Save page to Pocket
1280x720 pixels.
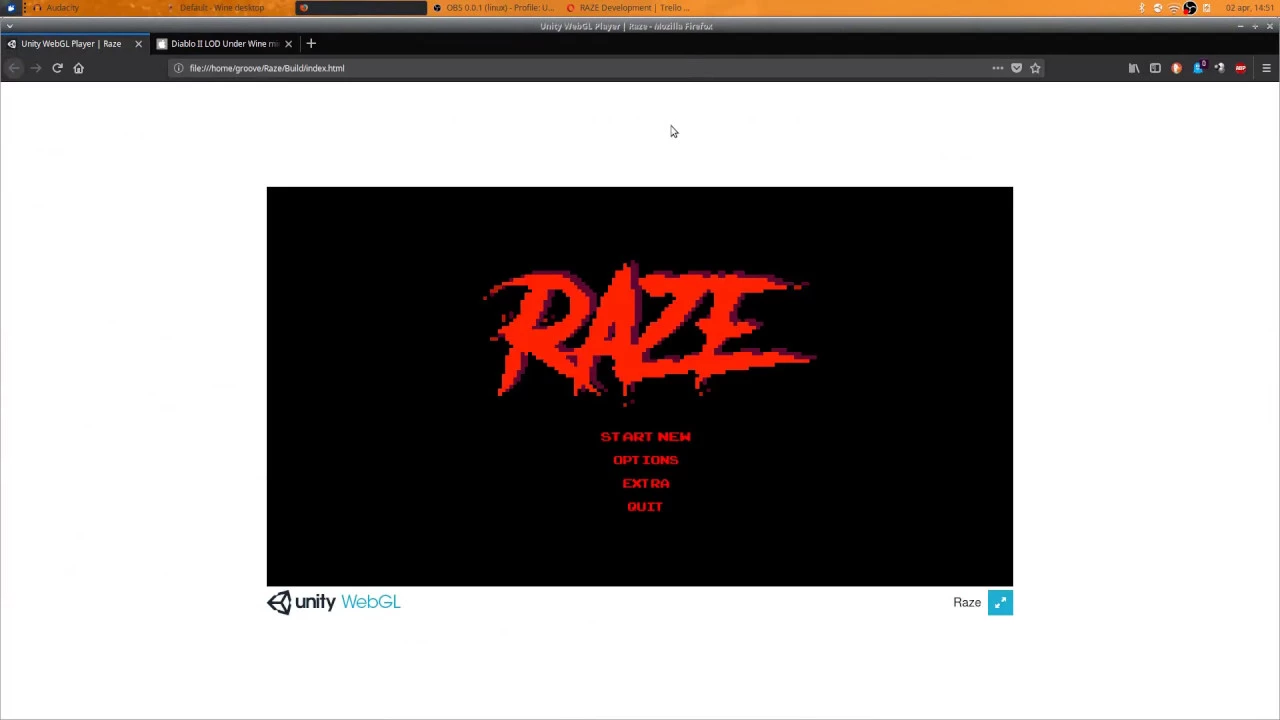[x=1016, y=68]
